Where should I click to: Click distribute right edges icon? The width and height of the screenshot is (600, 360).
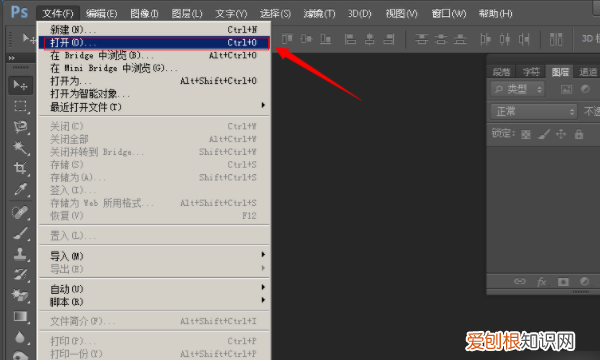pyautogui.click(x=524, y=39)
